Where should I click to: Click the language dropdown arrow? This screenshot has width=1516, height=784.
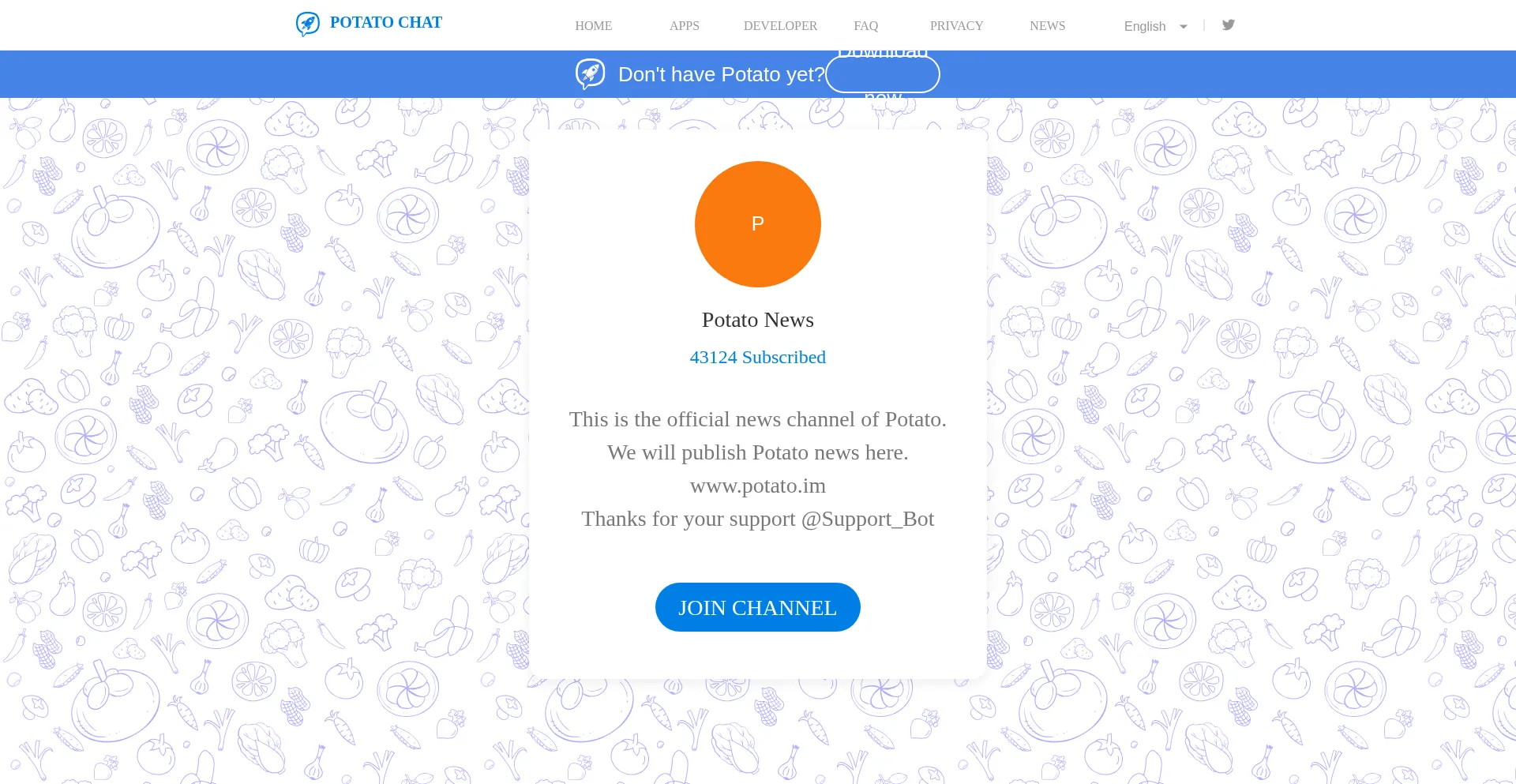click(x=1183, y=27)
